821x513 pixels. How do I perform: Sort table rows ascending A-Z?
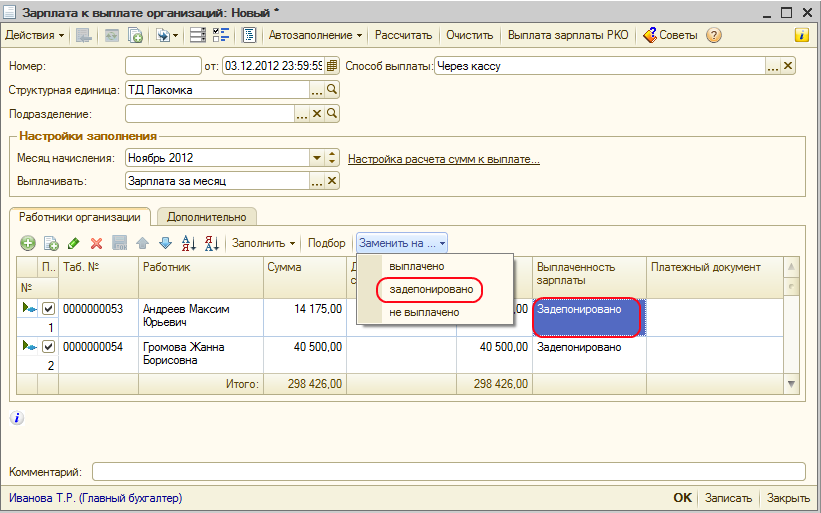(x=188, y=243)
